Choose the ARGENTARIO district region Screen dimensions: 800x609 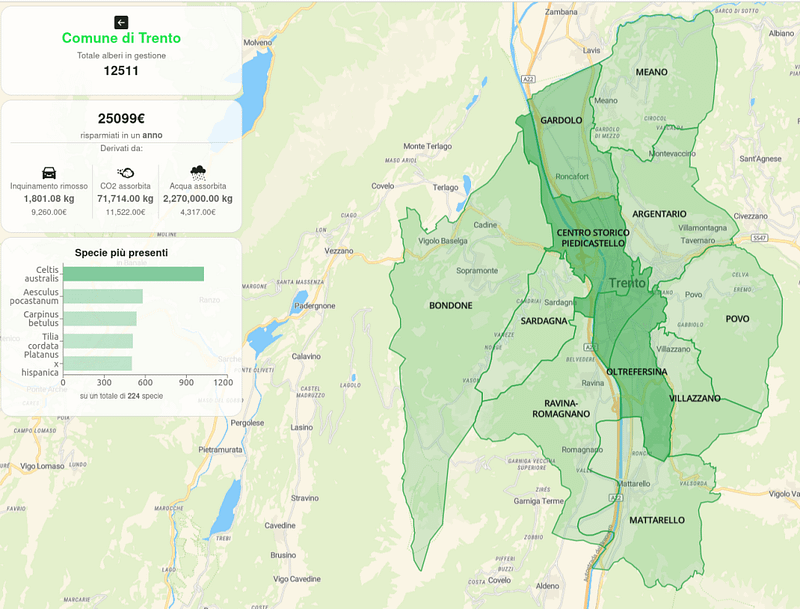(659, 214)
